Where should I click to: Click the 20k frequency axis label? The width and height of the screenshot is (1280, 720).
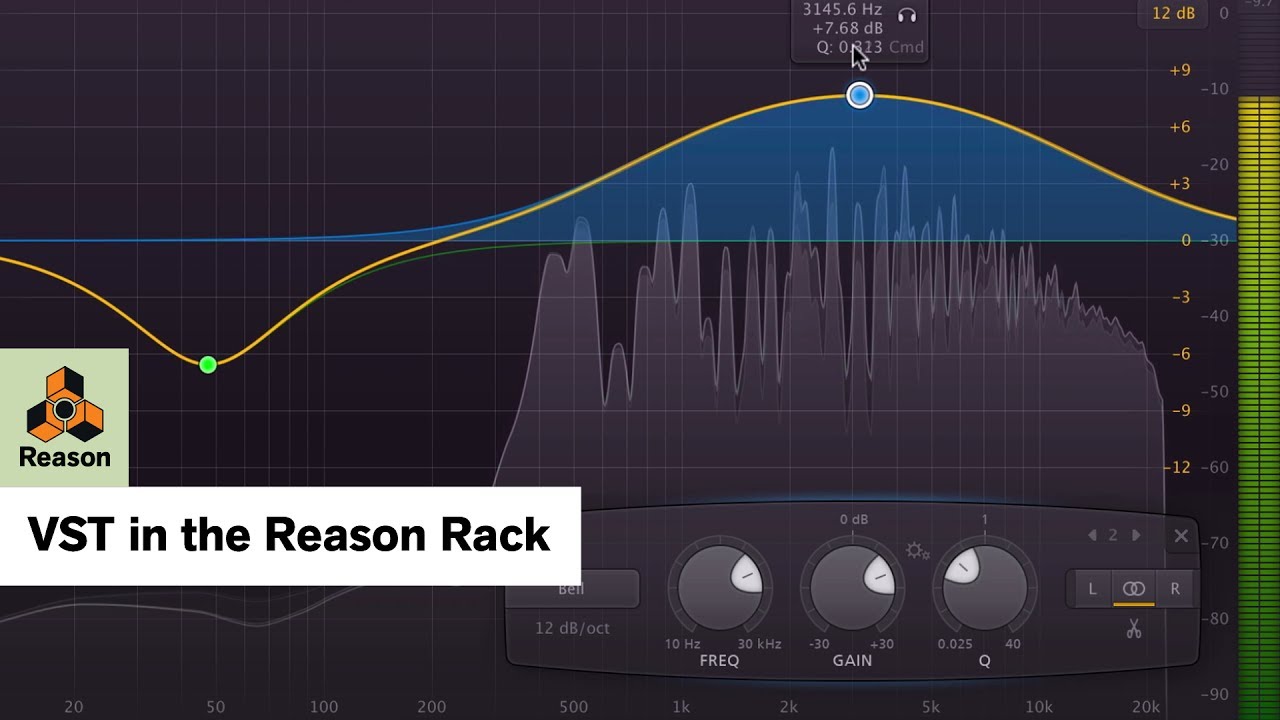pos(1146,707)
